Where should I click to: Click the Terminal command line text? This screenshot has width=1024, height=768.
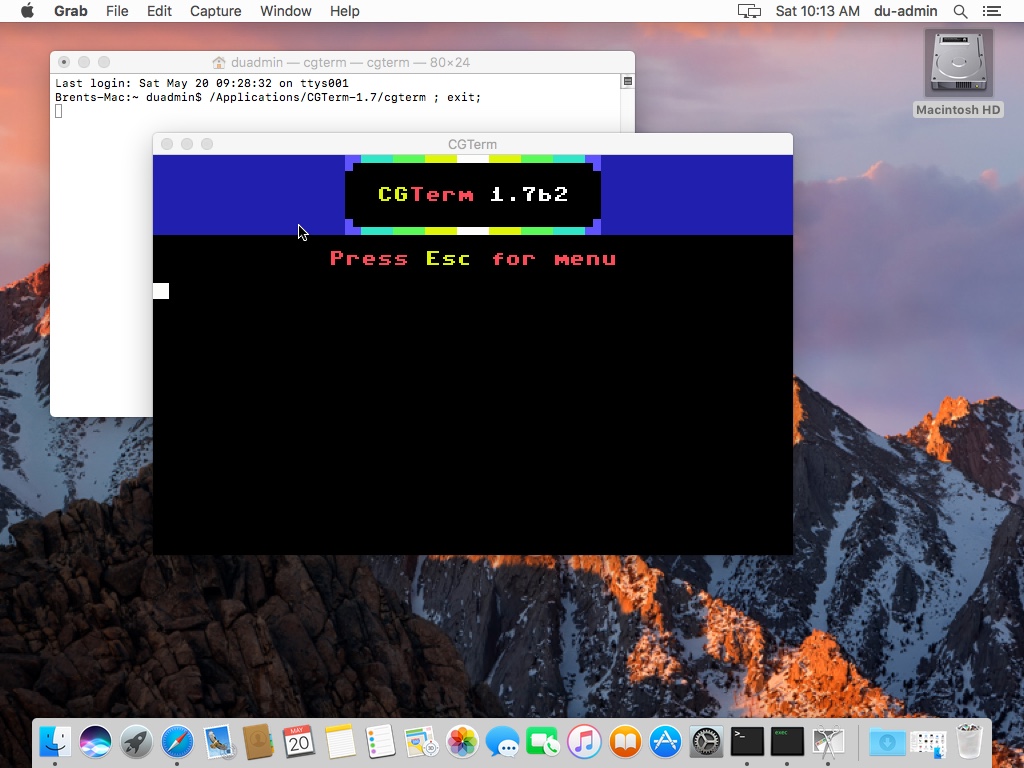[x=268, y=97]
